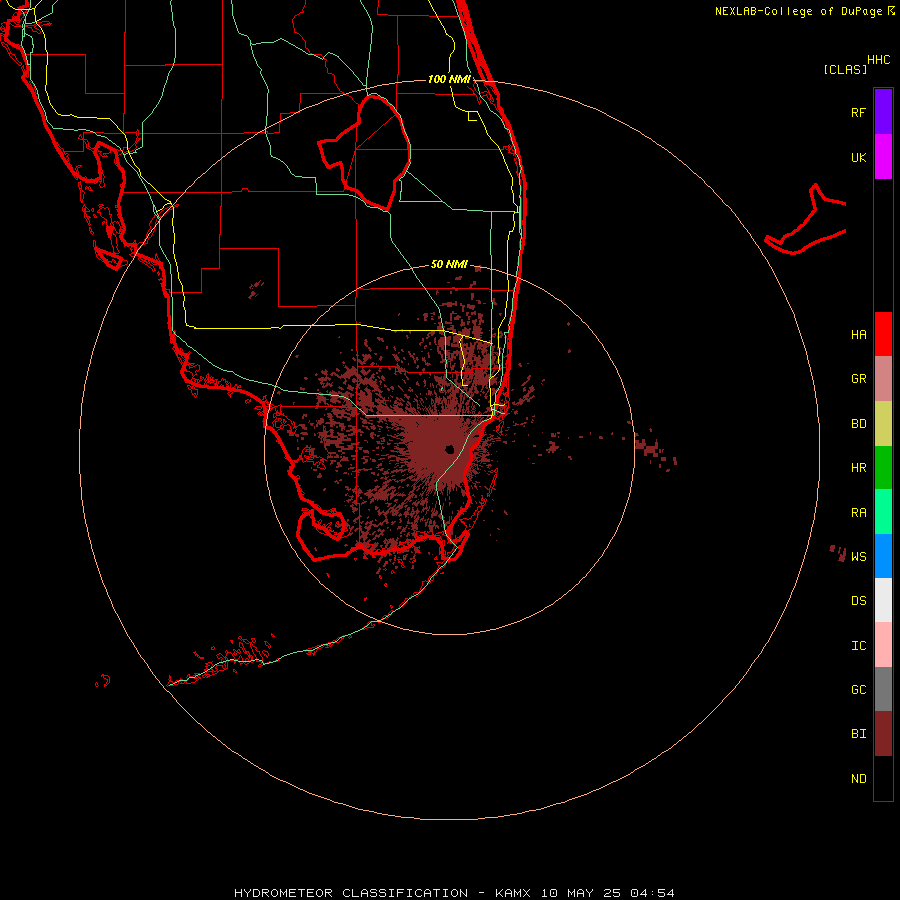Click the BI brown legend swatch
Screen dimensions: 900x900
tap(883, 734)
